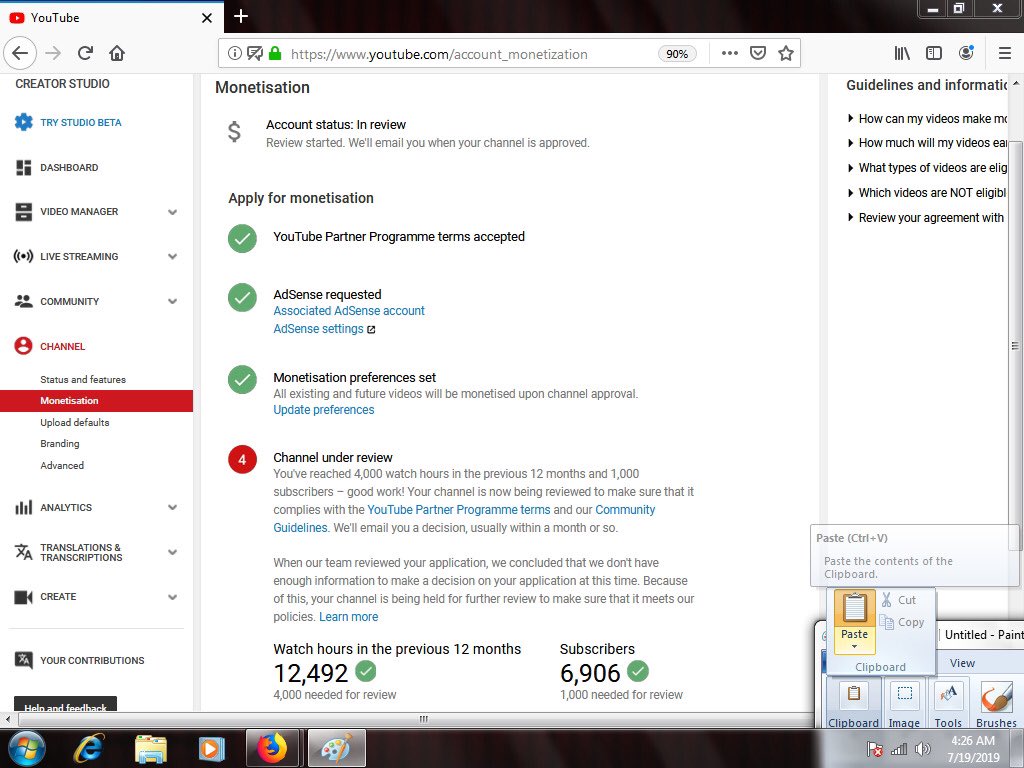The width and height of the screenshot is (1024, 768).
Task: Open Branding under Channel
Action: coord(59,443)
